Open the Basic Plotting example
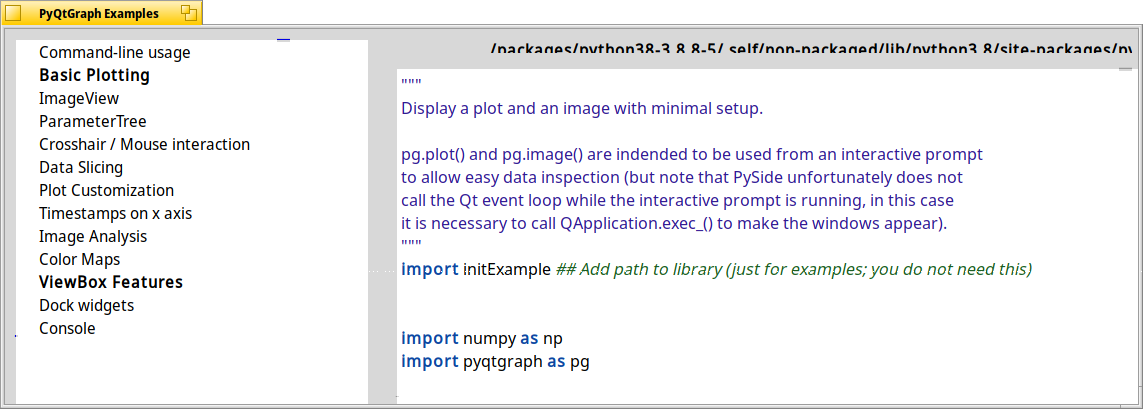 point(94,75)
